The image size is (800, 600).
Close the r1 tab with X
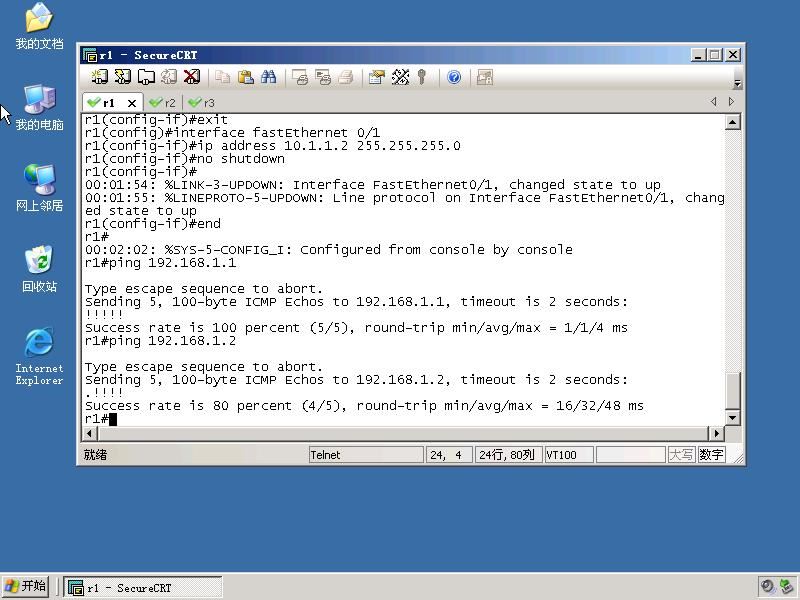tap(132, 103)
